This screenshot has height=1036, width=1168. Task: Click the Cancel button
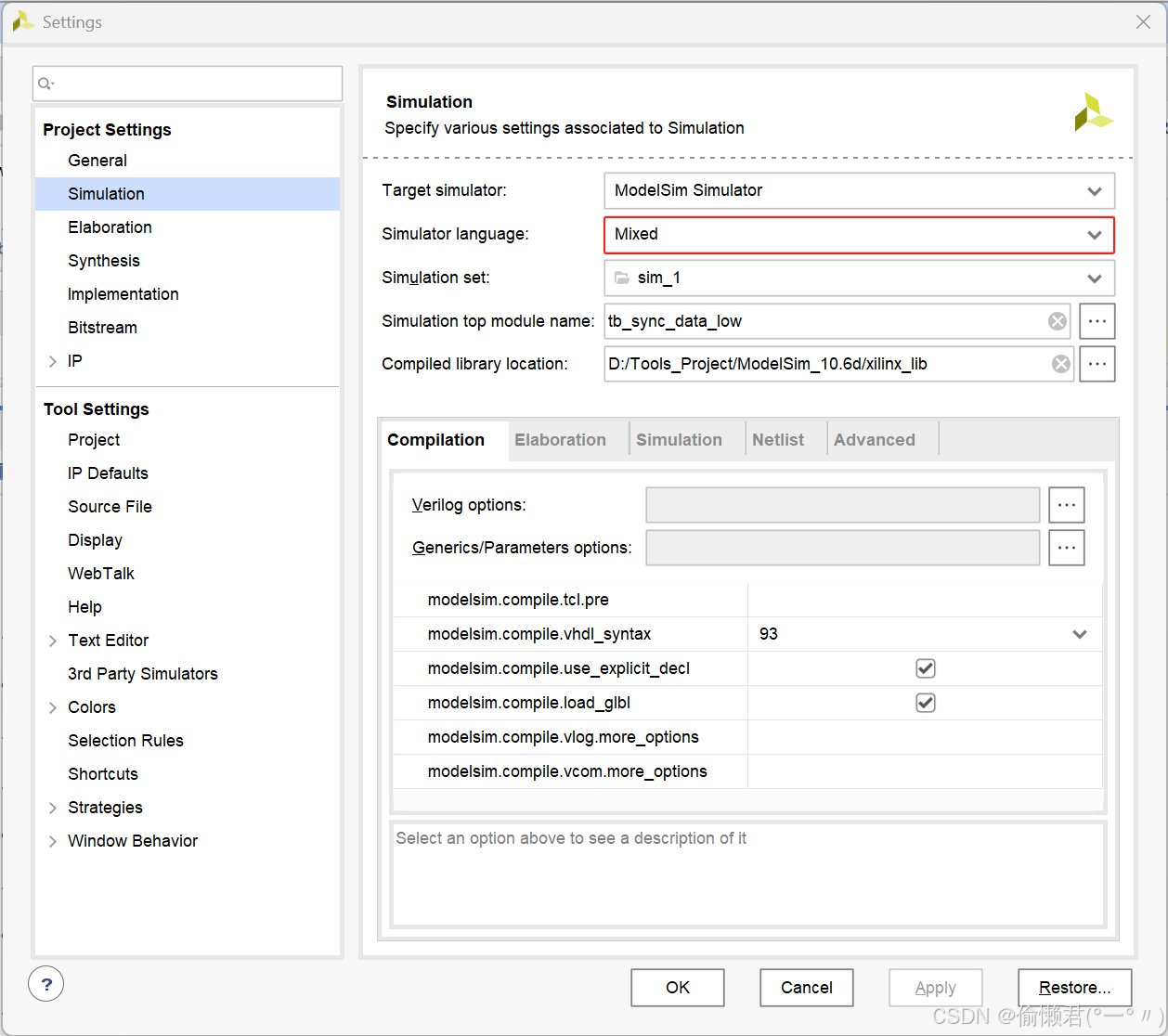pos(807,988)
